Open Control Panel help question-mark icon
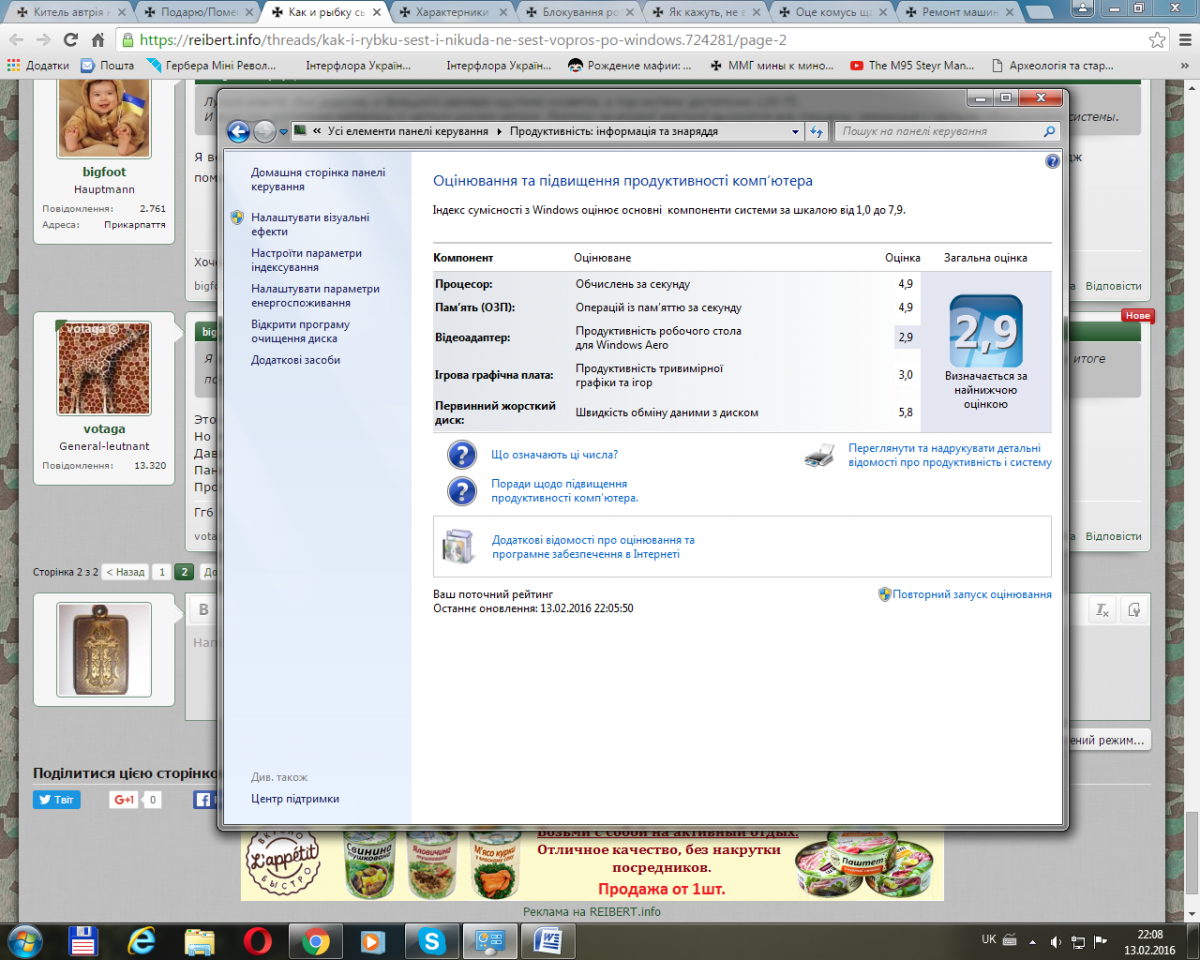 (x=1052, y=161)
